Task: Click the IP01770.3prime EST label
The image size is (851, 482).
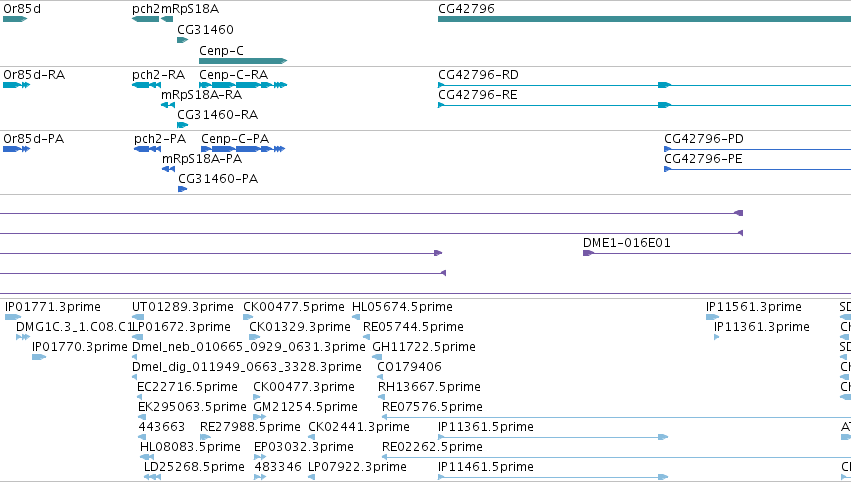Action: (x=80, y=347)
